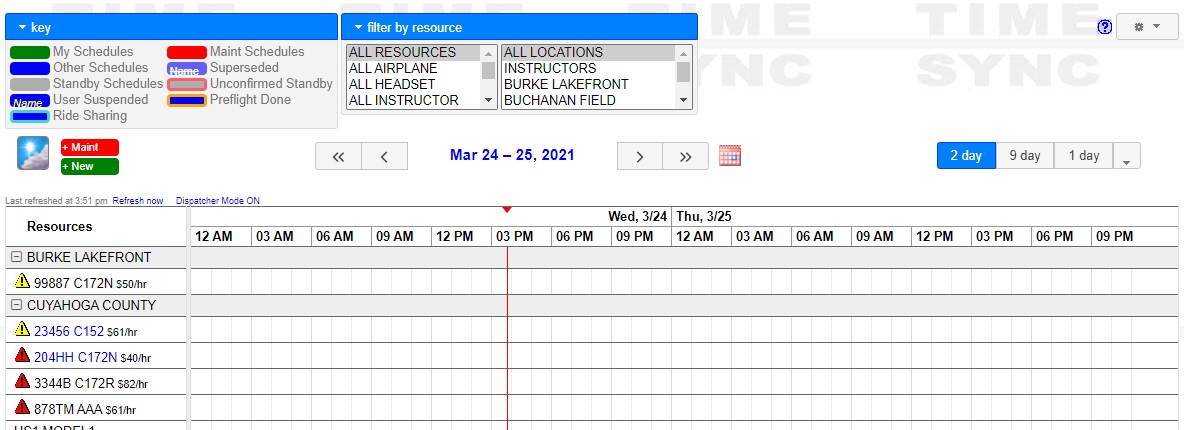Collapse the filter by resource panel

pyautogui.click(x=520, y=27)
